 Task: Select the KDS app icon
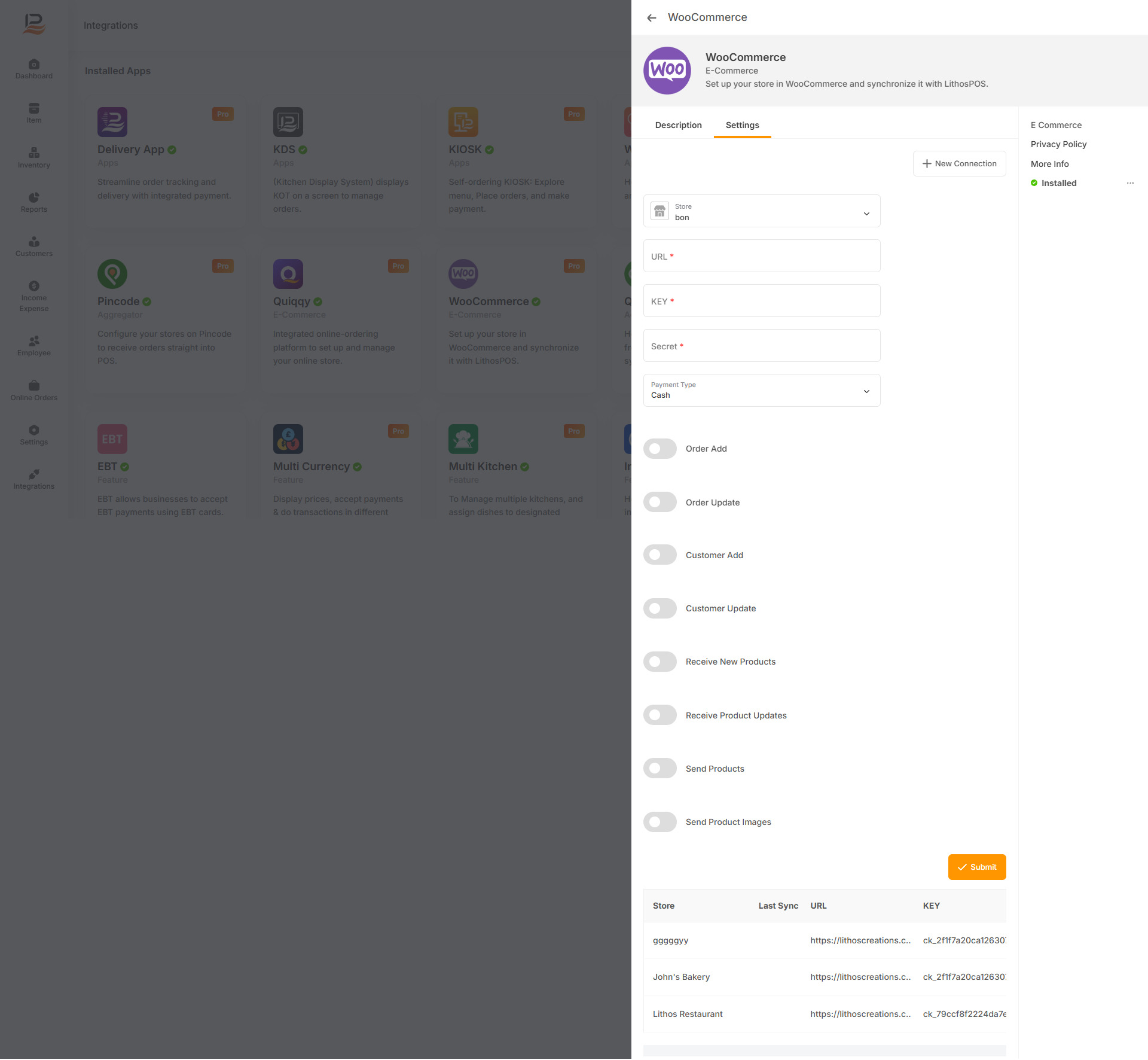click(x=288, y=122)
